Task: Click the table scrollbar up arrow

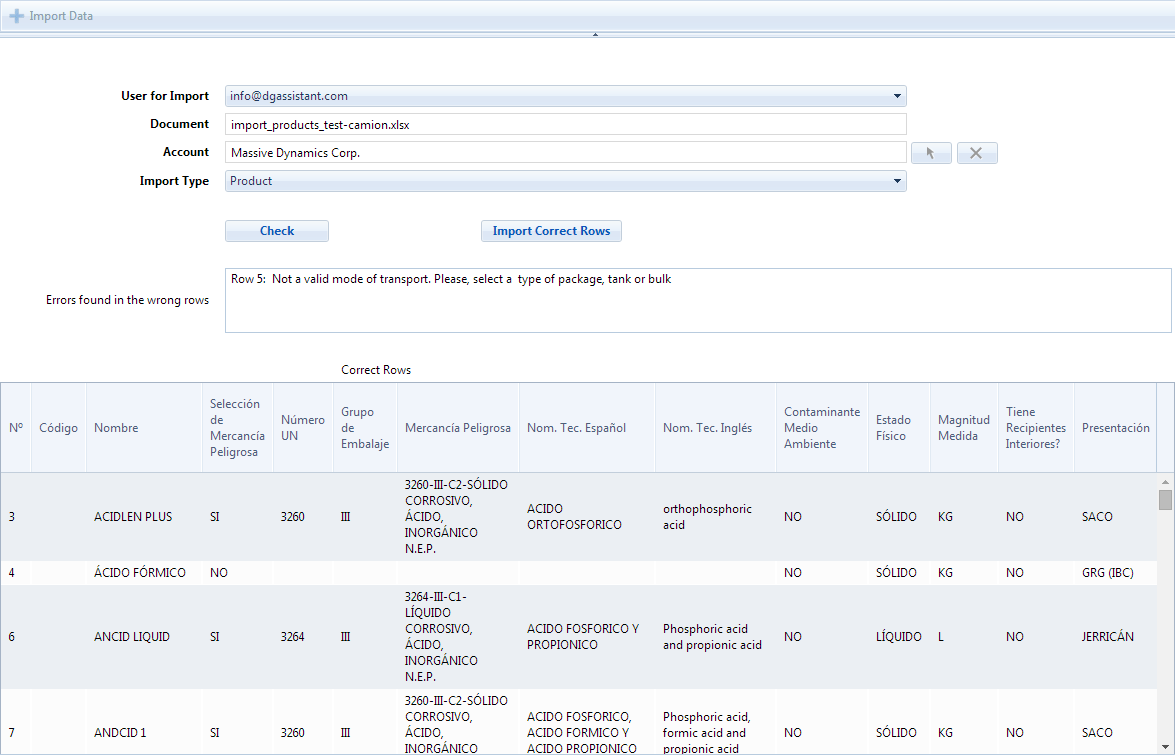Action: (1165, 482)
